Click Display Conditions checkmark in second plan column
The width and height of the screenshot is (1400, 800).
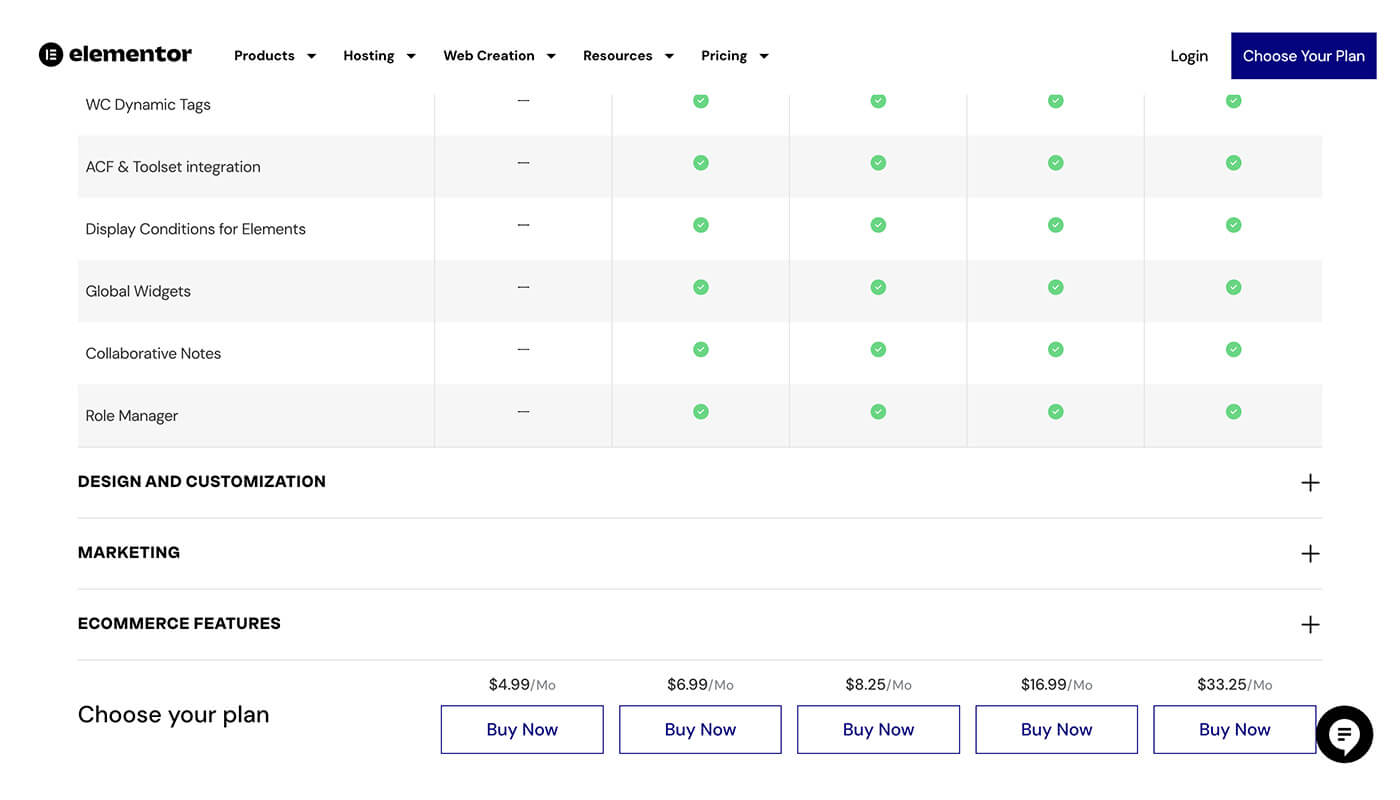click(x=701, y=225)
